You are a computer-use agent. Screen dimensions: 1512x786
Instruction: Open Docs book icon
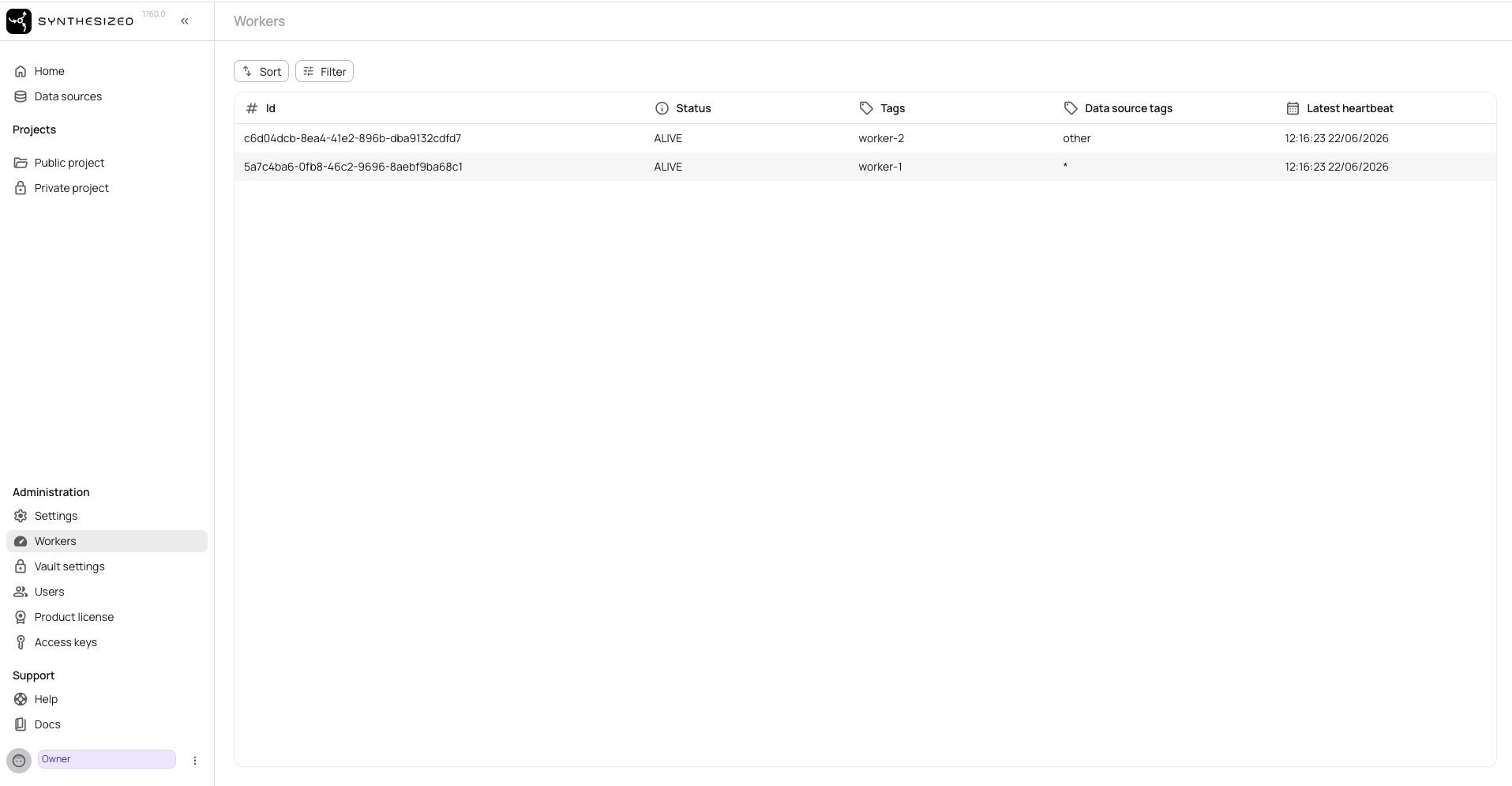point(21,724)
